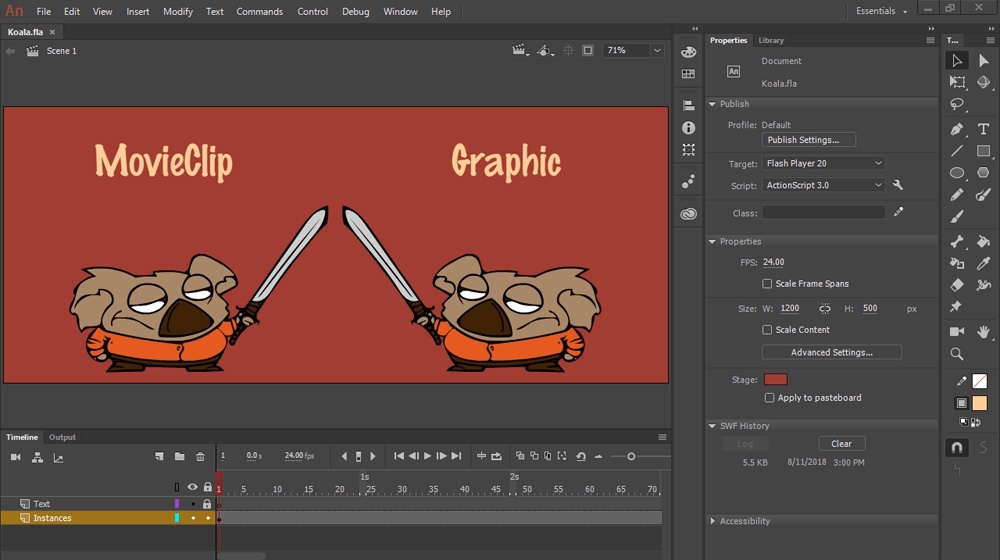
Task: Open the Script ActionScript 3.0 dropdown
Action: coord(823,185)
